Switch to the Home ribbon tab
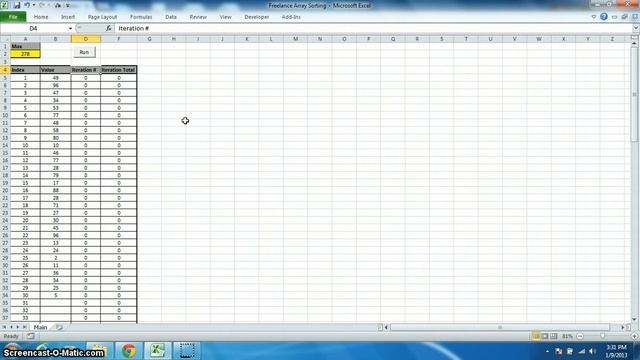This screenshot has height=360, width=640. 41,17
